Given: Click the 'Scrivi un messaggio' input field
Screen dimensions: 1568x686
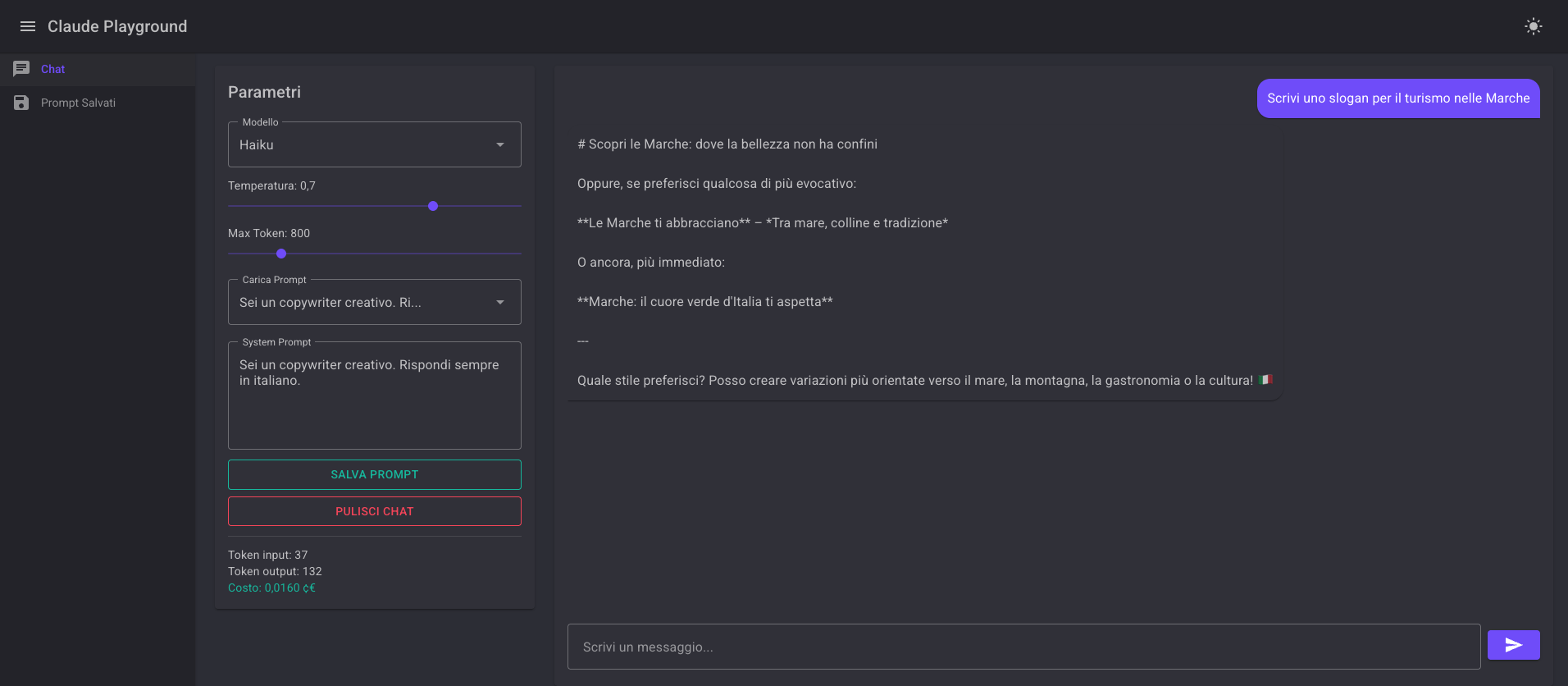Looking at the screenshot, I should point(1023,647).
